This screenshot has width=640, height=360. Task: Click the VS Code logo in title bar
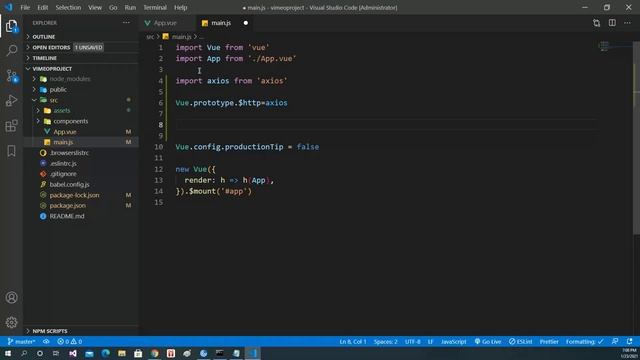(9, 7)
